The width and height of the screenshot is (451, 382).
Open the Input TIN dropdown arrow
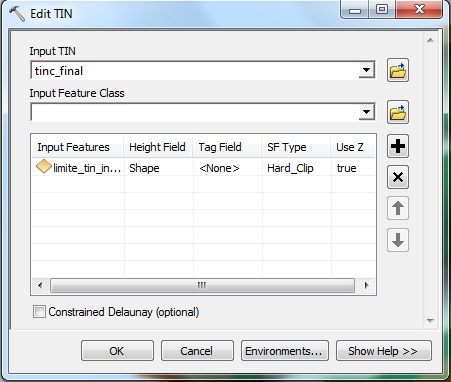click(x=366, y=70)
